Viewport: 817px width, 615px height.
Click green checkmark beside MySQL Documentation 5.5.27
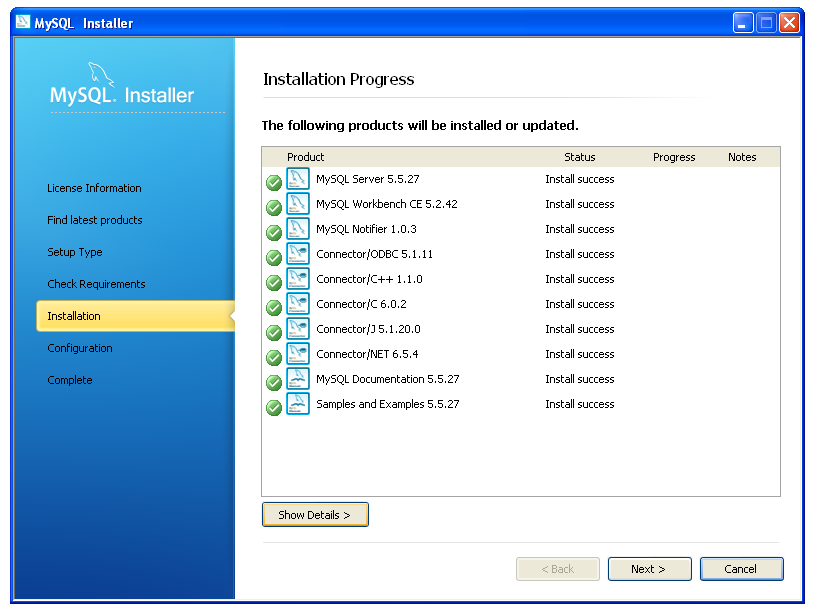[274, 383]
